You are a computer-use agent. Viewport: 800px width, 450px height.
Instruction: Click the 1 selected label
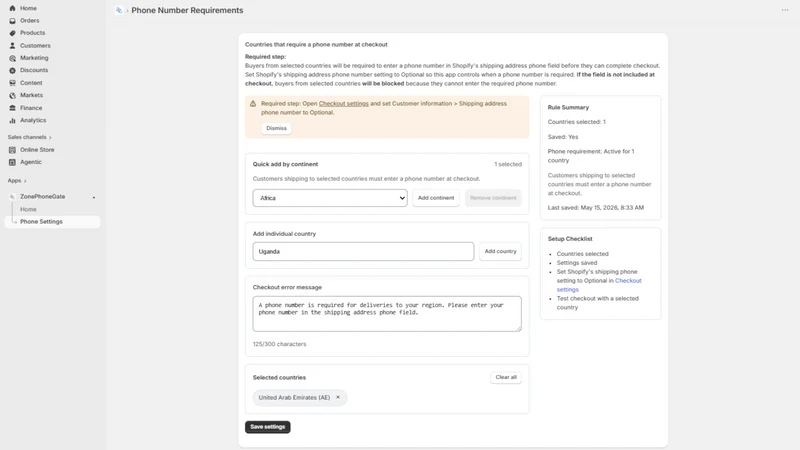pyautogui.click(x=508, y=164)
